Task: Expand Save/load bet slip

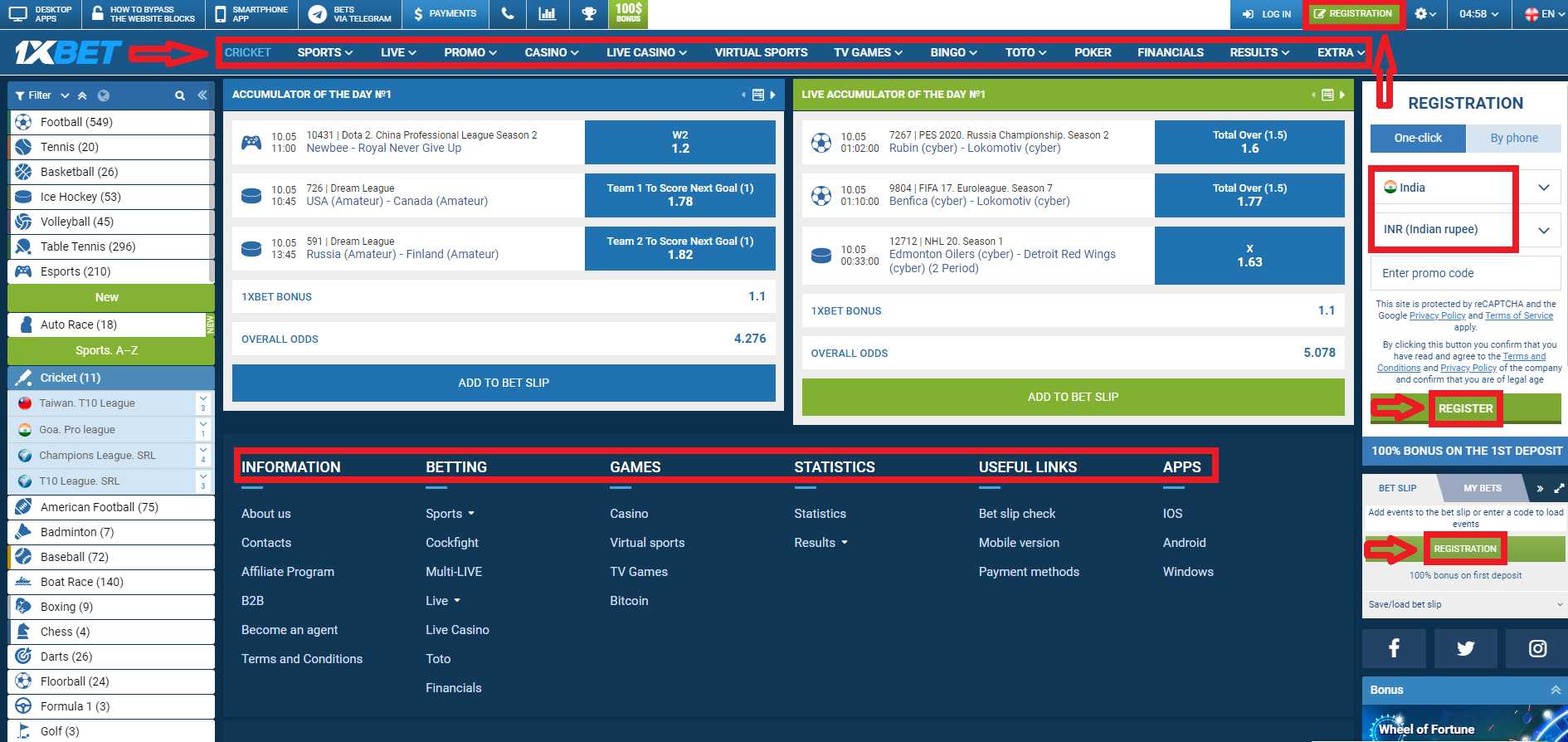Action: (x=1465, y=604)
